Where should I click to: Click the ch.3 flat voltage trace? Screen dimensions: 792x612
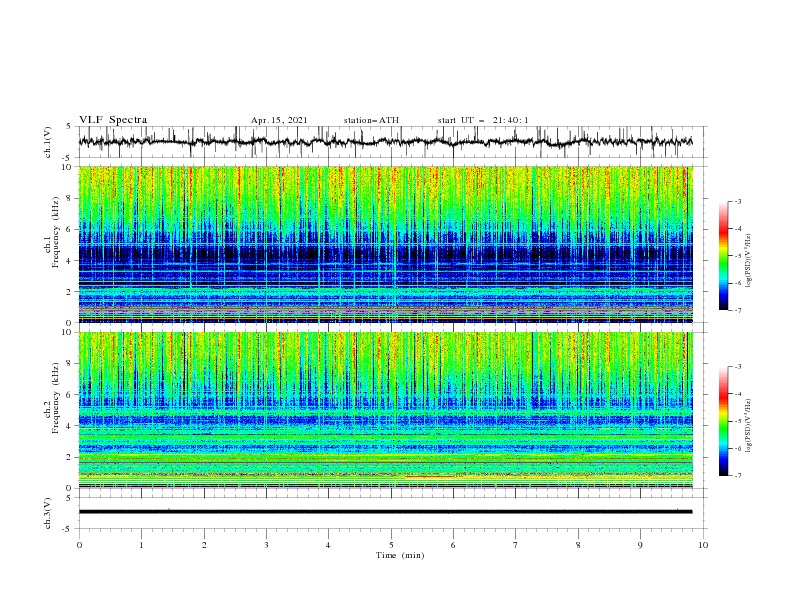click(x=385, y=512)
